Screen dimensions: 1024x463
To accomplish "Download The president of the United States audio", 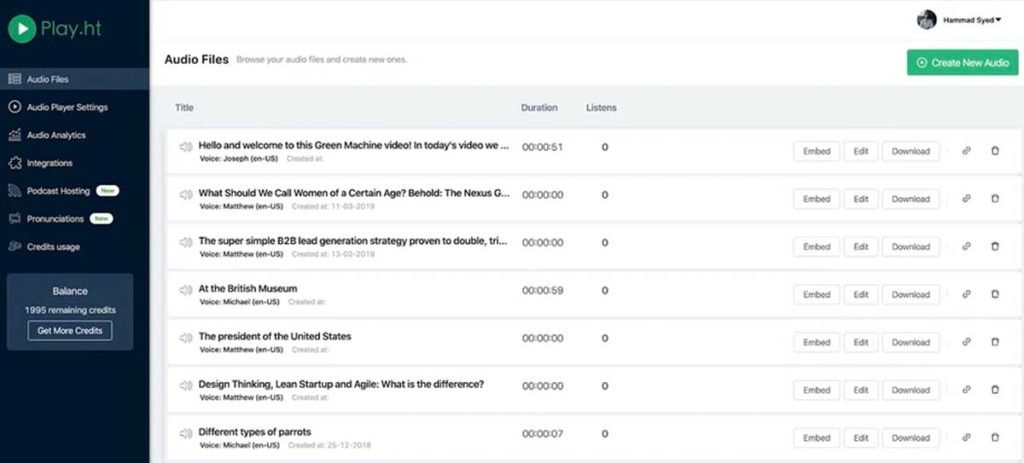I will (911, 342).
